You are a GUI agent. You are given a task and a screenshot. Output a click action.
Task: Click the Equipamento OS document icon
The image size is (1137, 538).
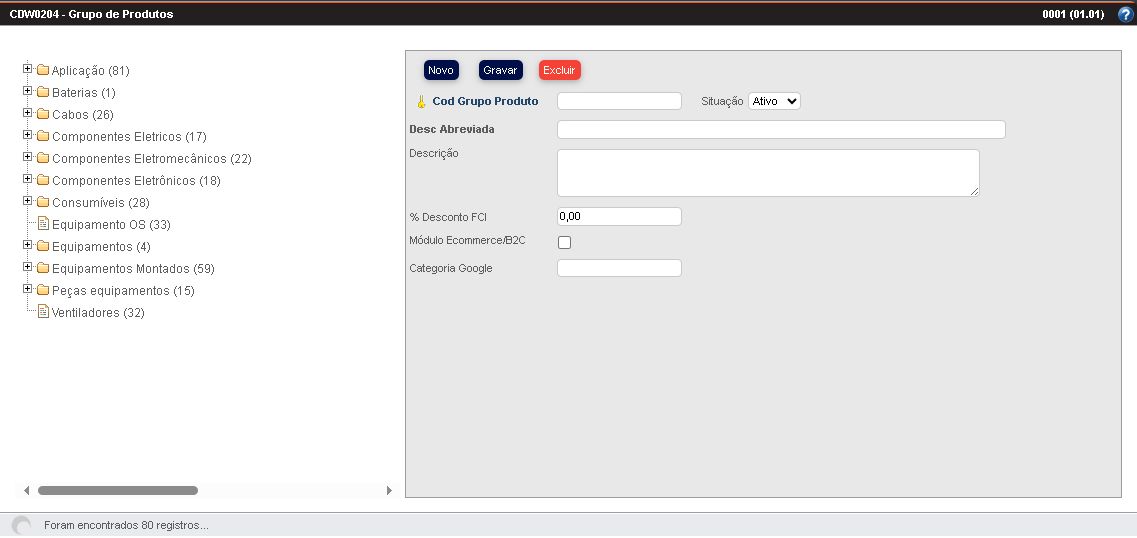(x=43, y=224)
